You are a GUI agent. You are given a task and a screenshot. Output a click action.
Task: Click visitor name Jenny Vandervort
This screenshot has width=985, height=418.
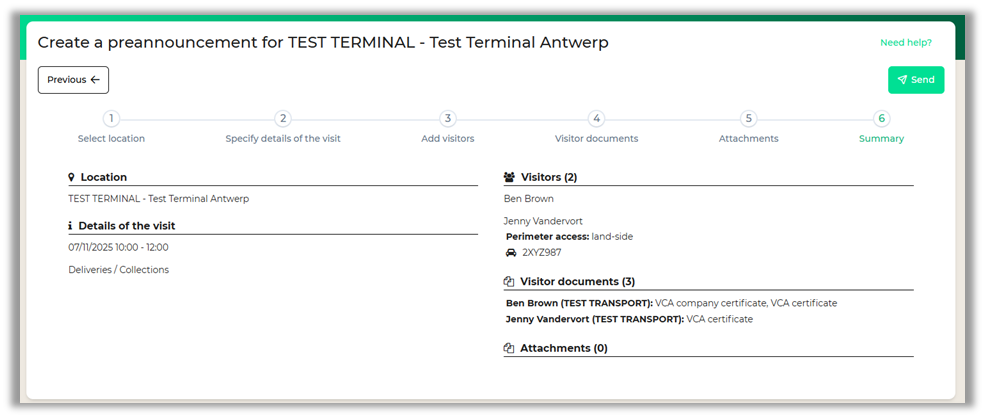pos(543,221)
